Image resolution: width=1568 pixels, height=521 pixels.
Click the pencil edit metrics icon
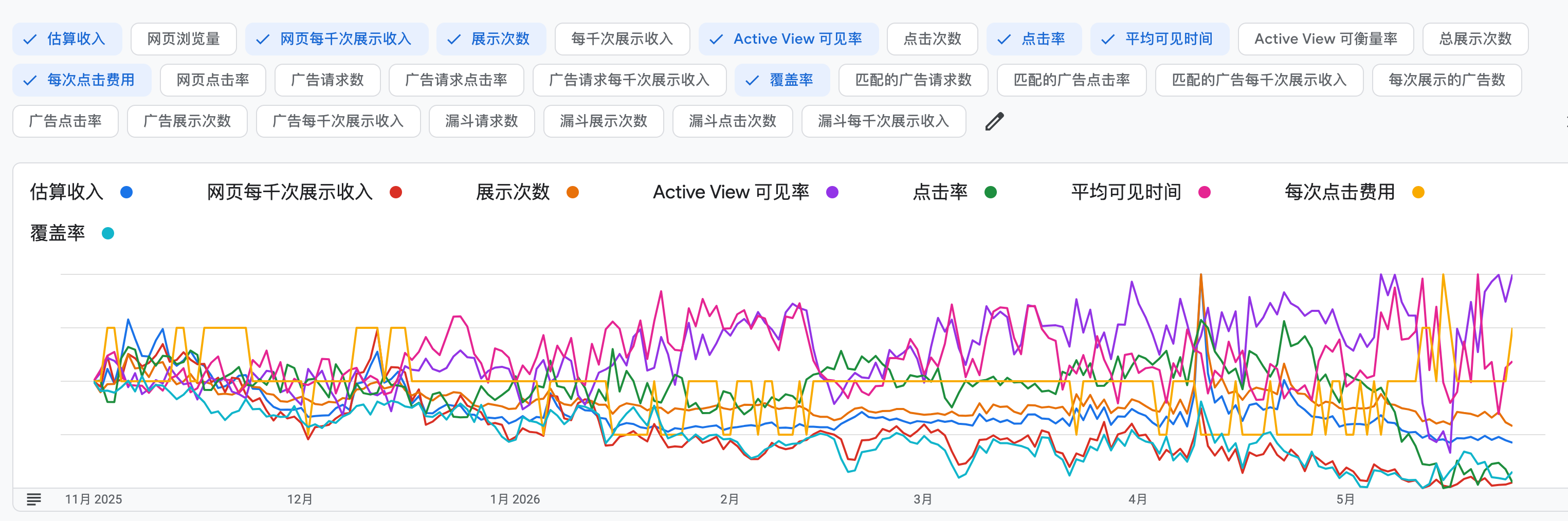point(994,121)
